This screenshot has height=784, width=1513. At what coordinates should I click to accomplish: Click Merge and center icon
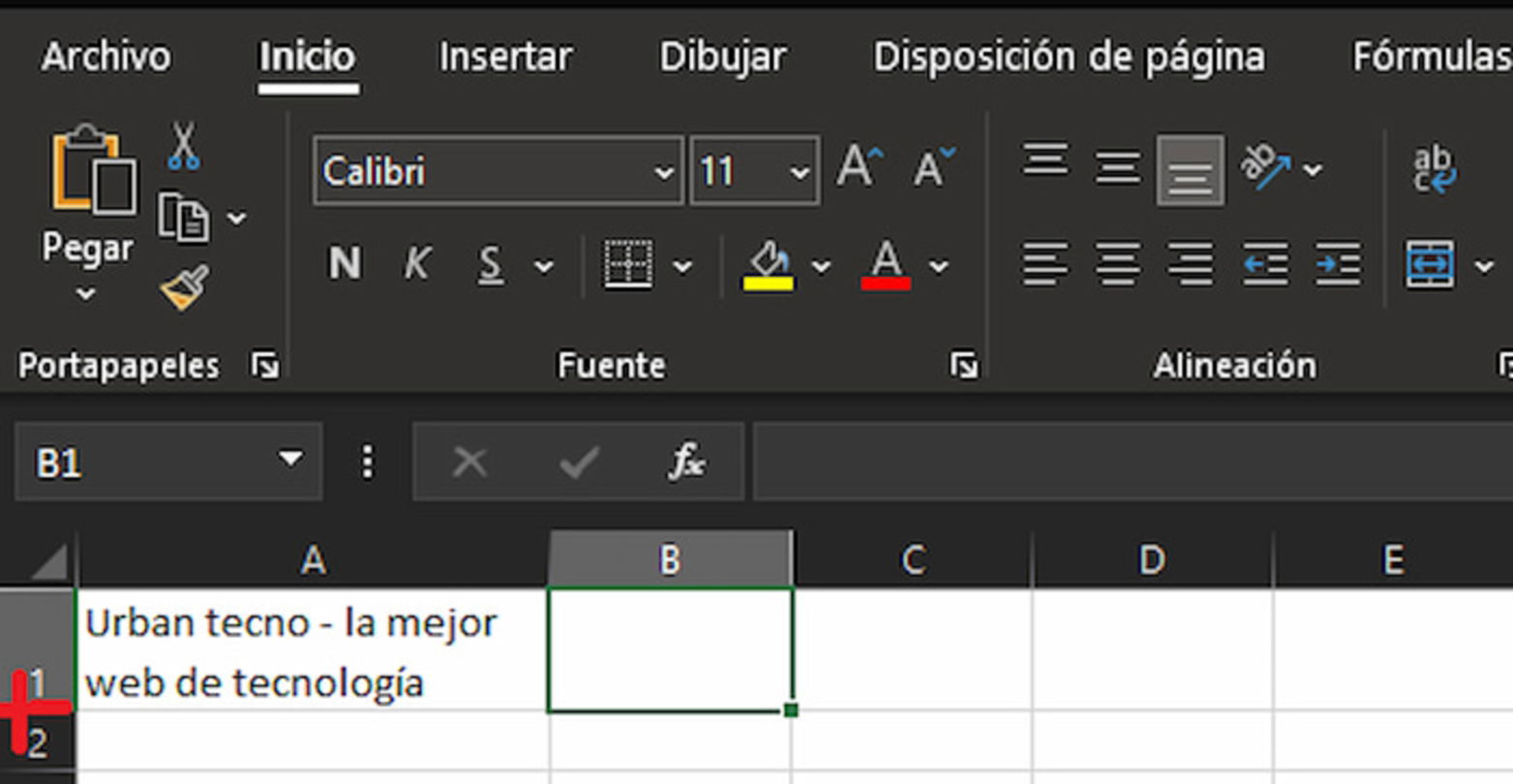(1430, 264)
